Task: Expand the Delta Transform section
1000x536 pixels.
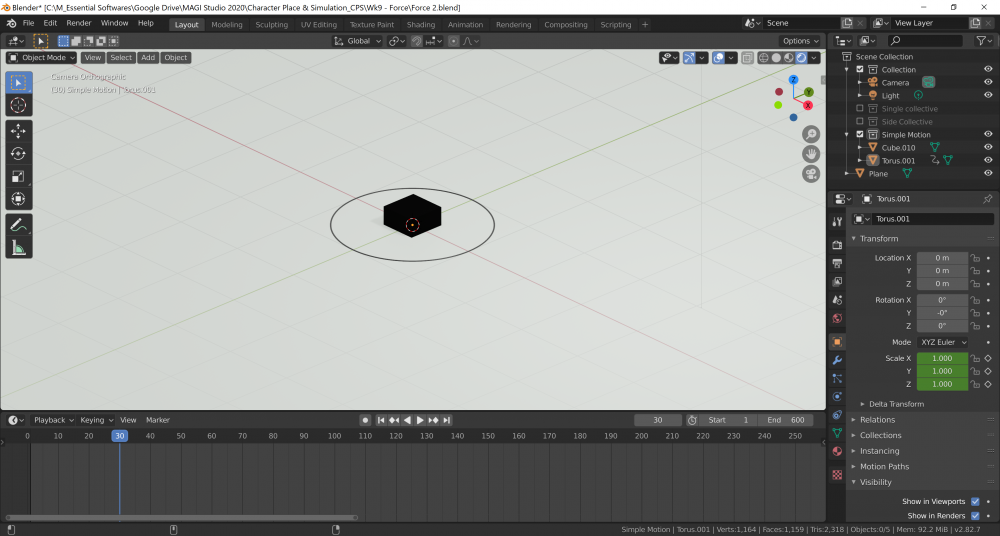Action: [896, 404]
